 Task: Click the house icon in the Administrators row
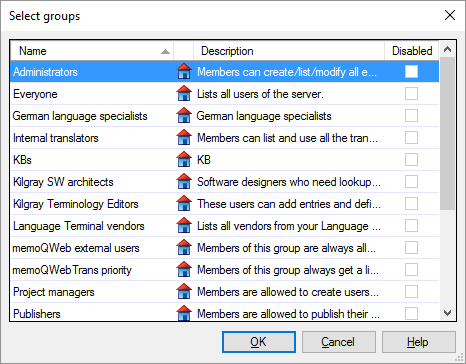click(x=184, y=71)
